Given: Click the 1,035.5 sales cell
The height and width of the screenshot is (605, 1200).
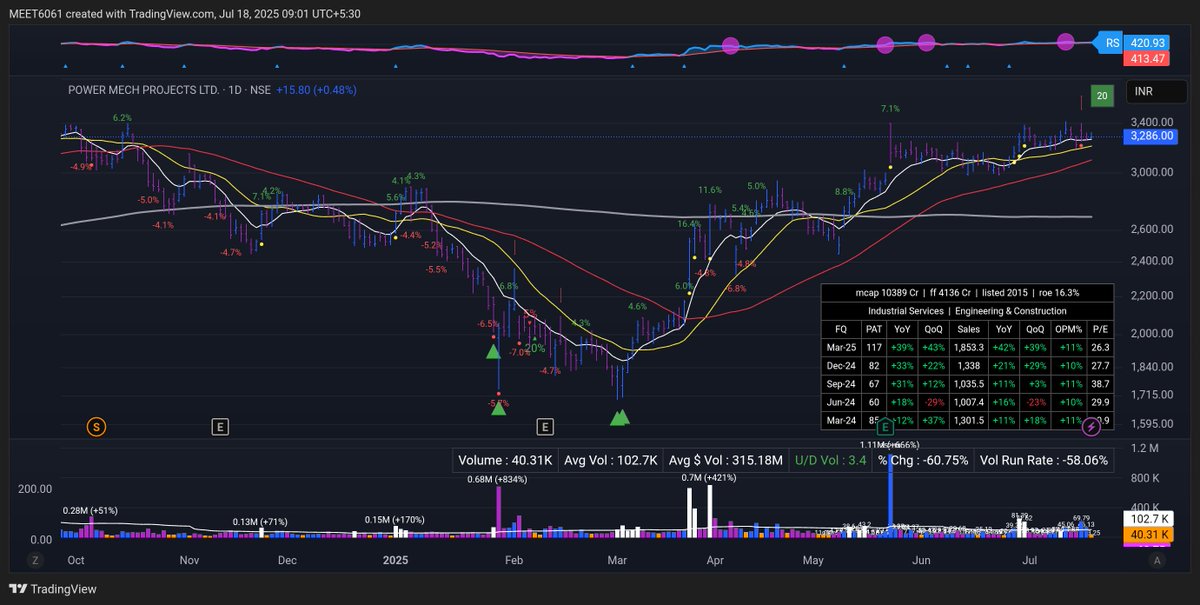Looking at the screenshot, I should [968, 384].
